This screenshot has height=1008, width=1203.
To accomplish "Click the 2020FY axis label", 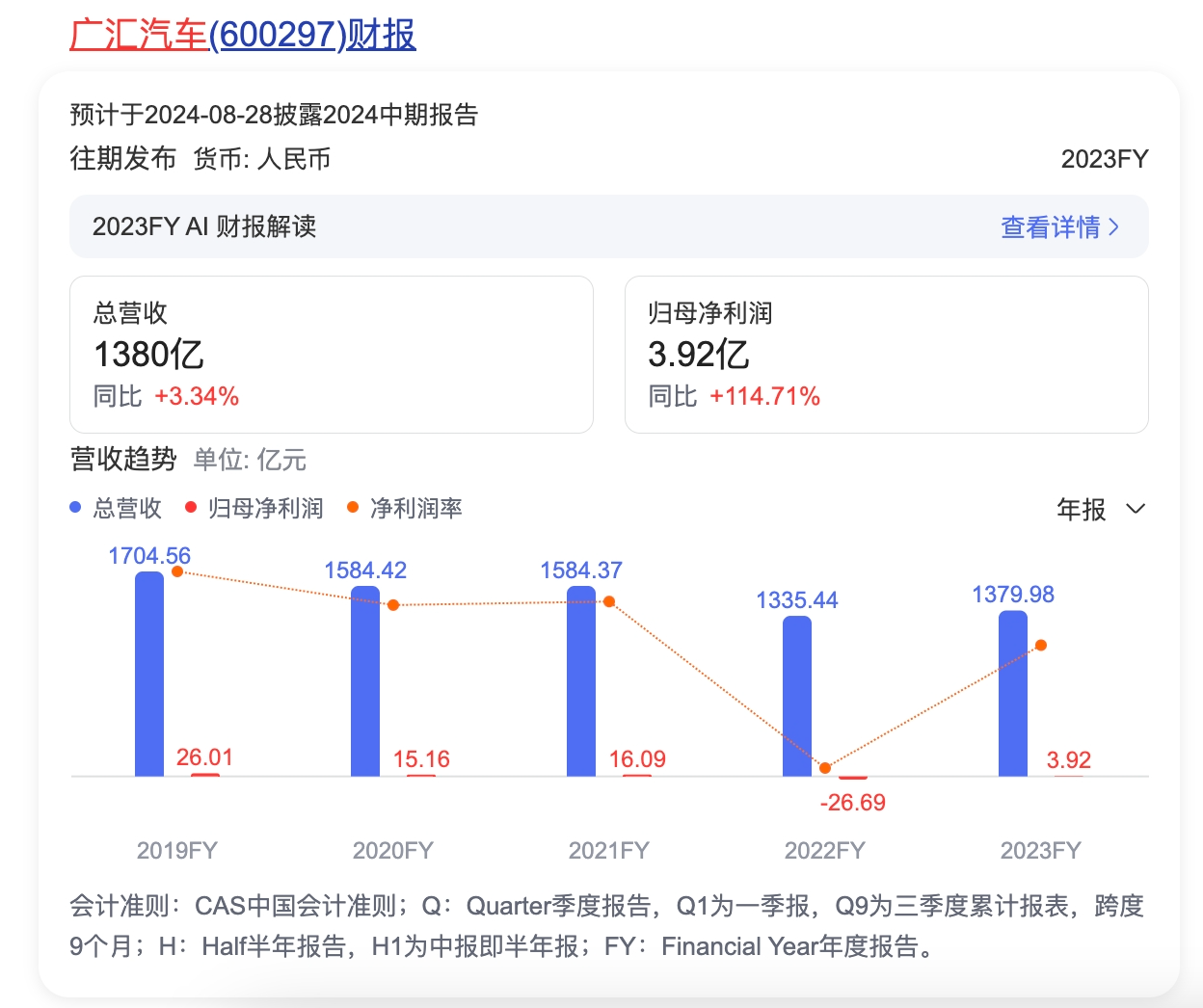I will [x=393, y=850].
